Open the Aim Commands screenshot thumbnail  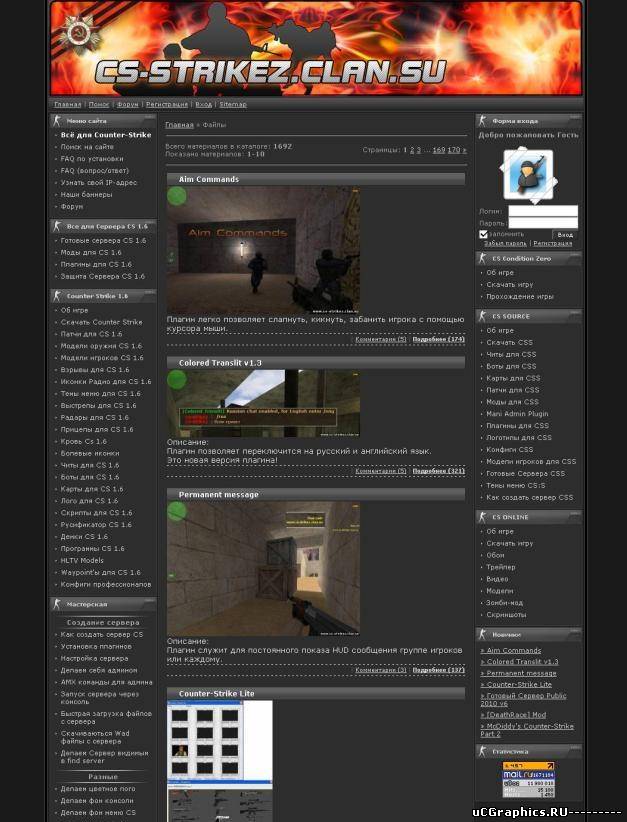263,250
